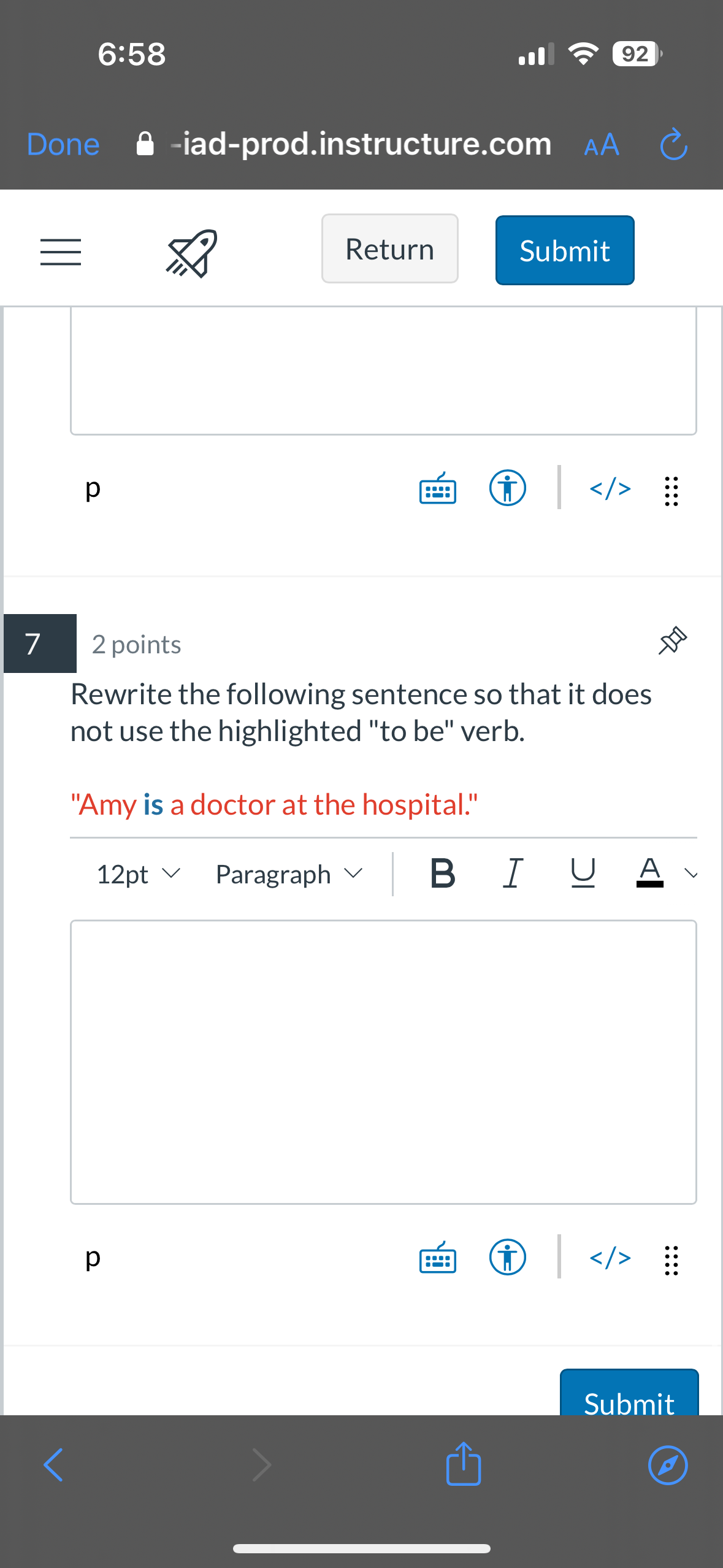Image resolution: width=723 pixels, height=1568 pixels.
Task: Switch the upper editor to HTML view
Action: [x=610, y=488]
